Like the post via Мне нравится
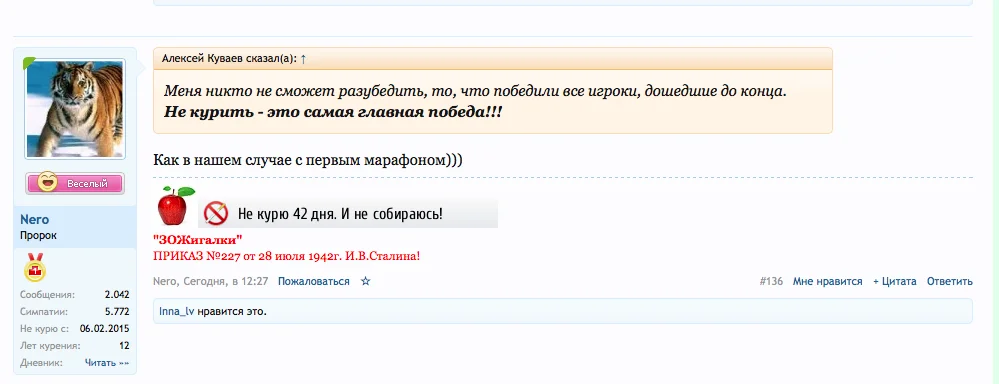Image resolution: width=999 pixels, height=384 pixels. coord(828,281)
